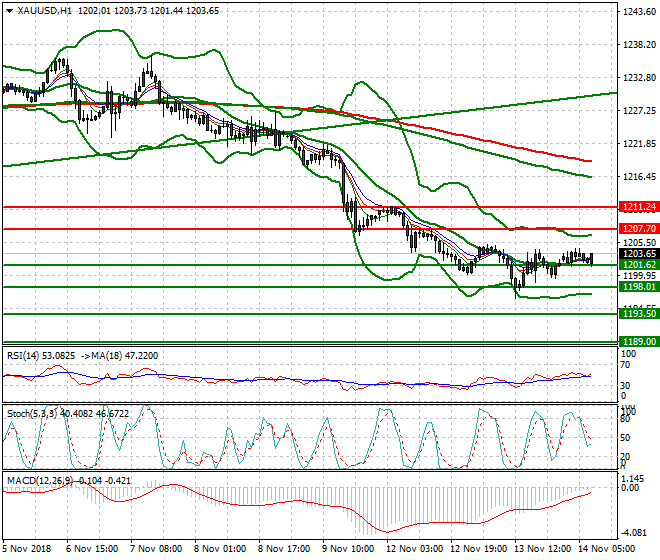The image size is (660, 560).
Task: Select the 1189.00 green level label
Action: click(639, 341)
